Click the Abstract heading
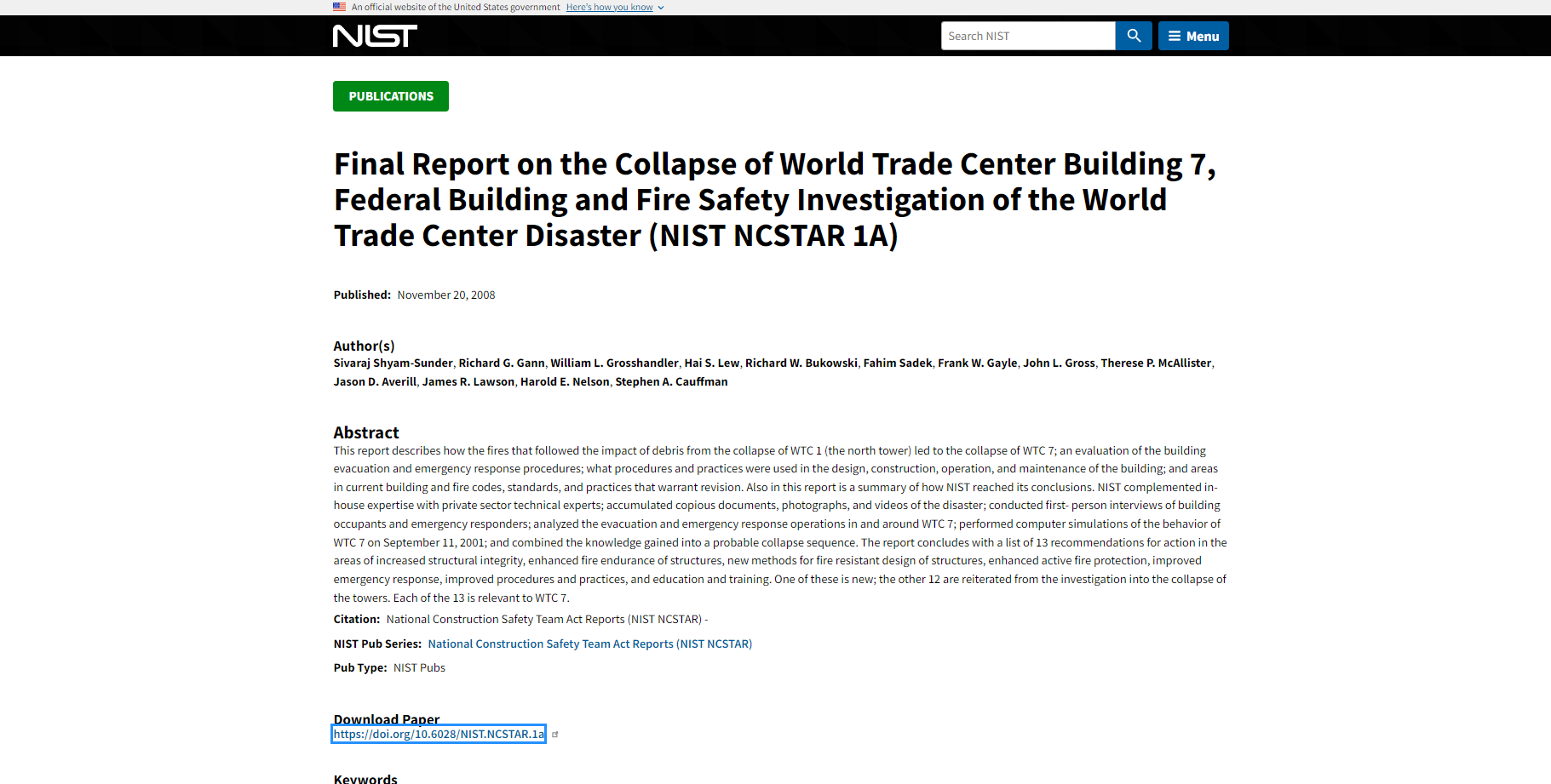1551x784 pixels. 366,432
